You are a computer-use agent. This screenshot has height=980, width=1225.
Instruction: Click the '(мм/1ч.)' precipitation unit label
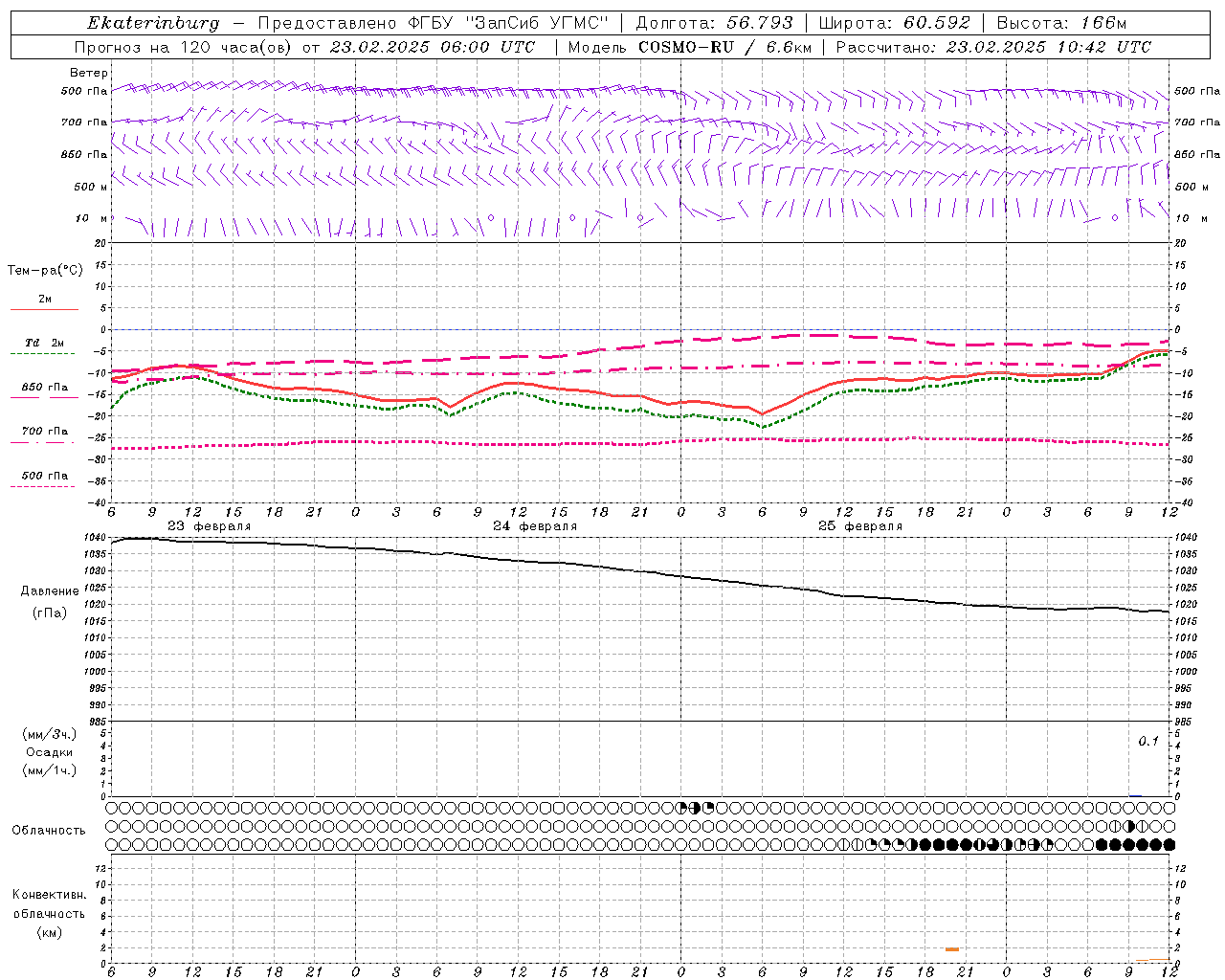click(x=50, y=770)
